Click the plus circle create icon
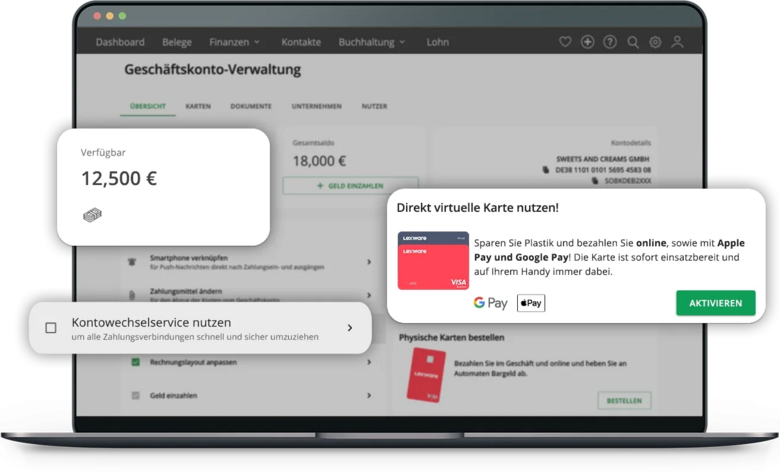 [x=587, y=42]
